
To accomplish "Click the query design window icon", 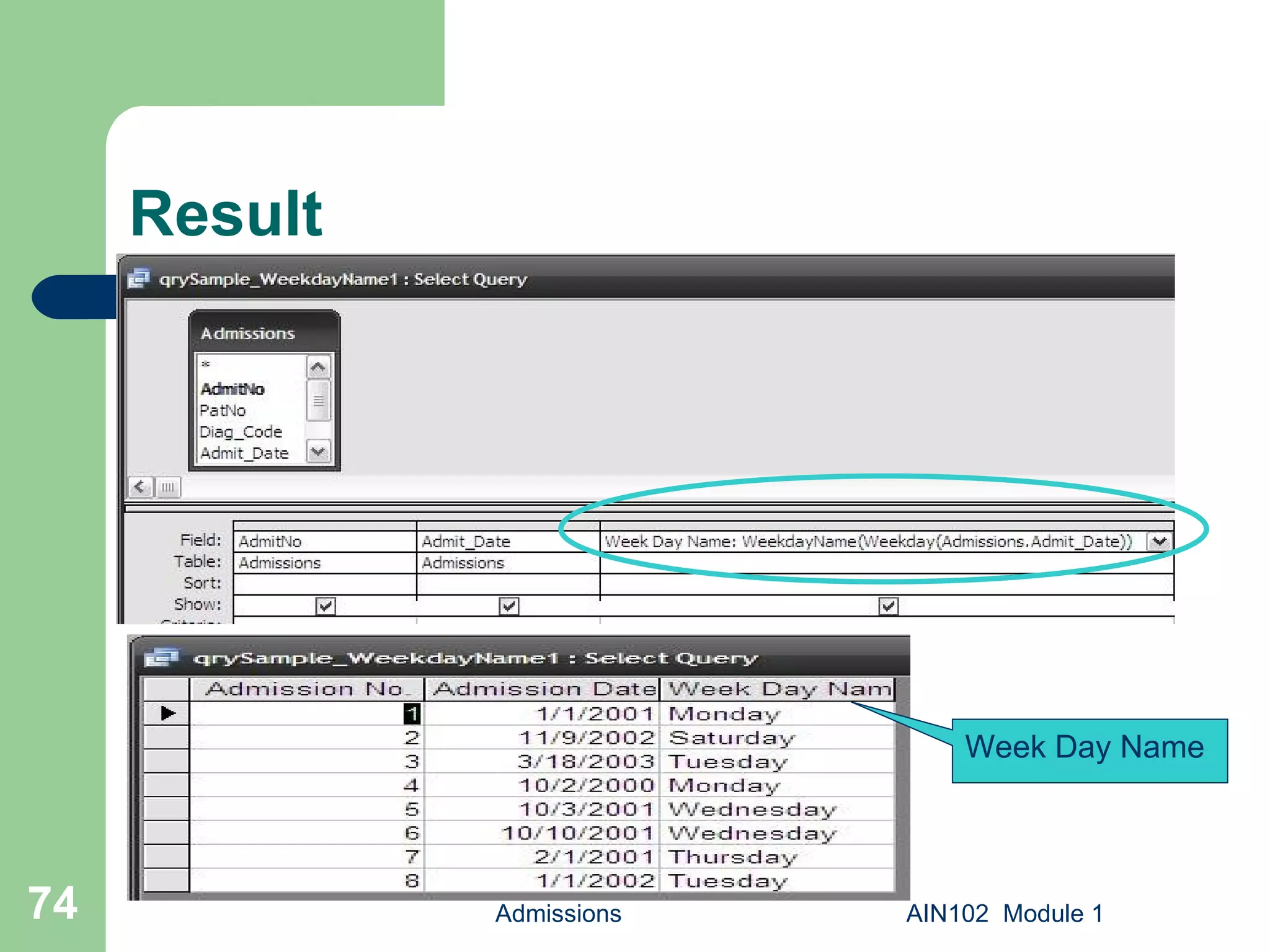I will click(139, 279).
